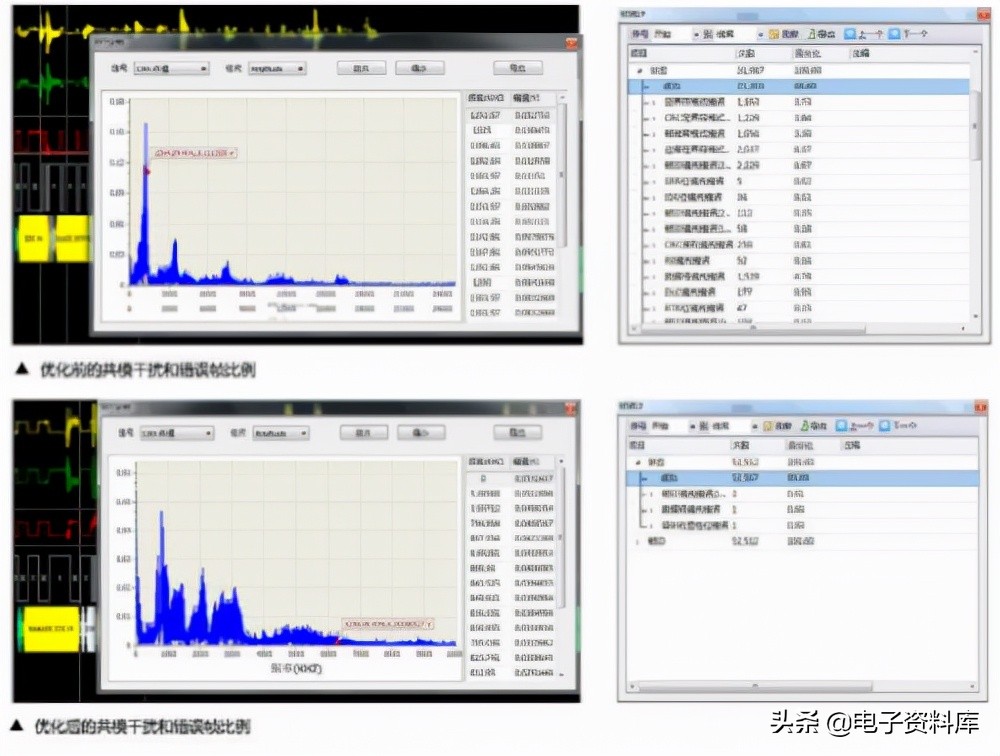Collapse the root tree node in lower statistics window
Image resolution: width=1000 pixels, height=756 pixels.
[x=638, y=462]
